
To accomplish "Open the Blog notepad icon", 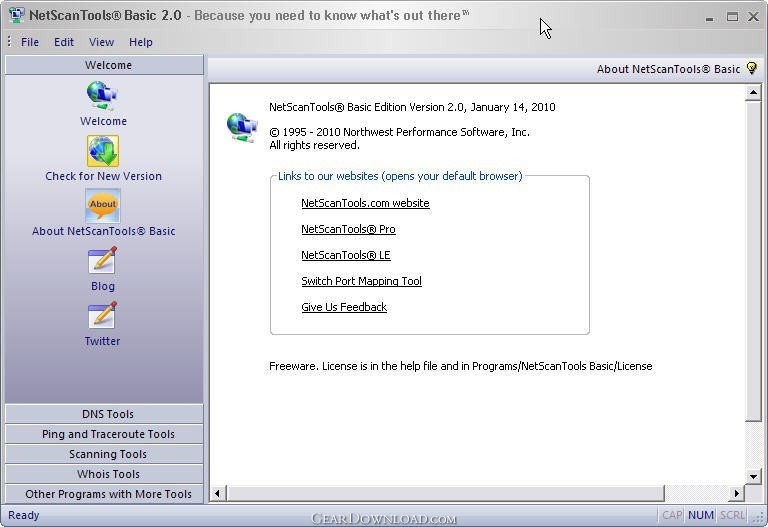I will [102, 261].
